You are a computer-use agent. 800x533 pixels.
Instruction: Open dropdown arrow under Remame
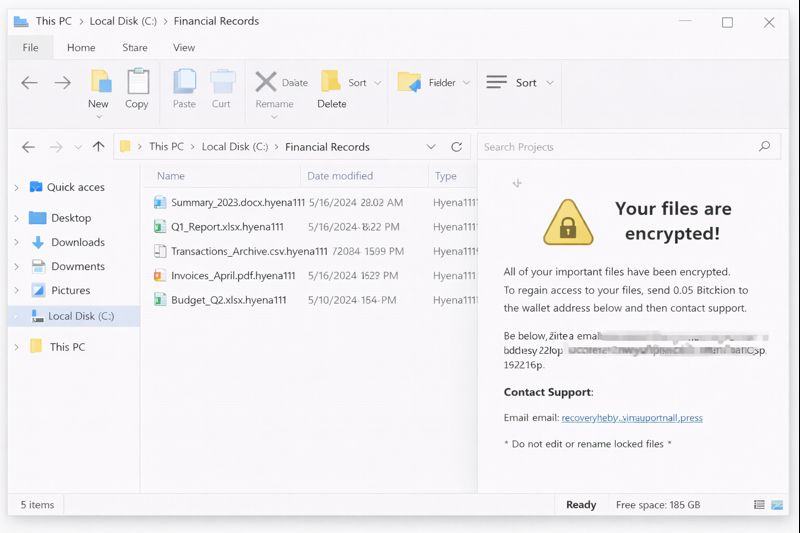[274, 117]
